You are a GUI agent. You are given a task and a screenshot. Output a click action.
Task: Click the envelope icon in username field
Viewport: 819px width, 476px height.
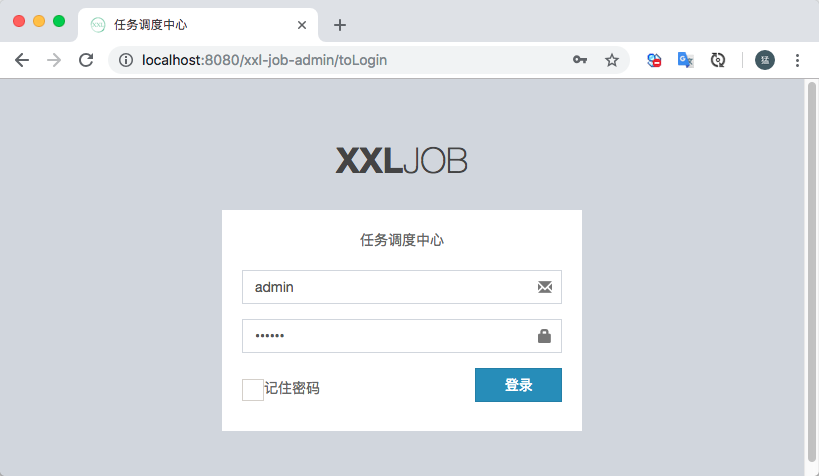[545, 287]
